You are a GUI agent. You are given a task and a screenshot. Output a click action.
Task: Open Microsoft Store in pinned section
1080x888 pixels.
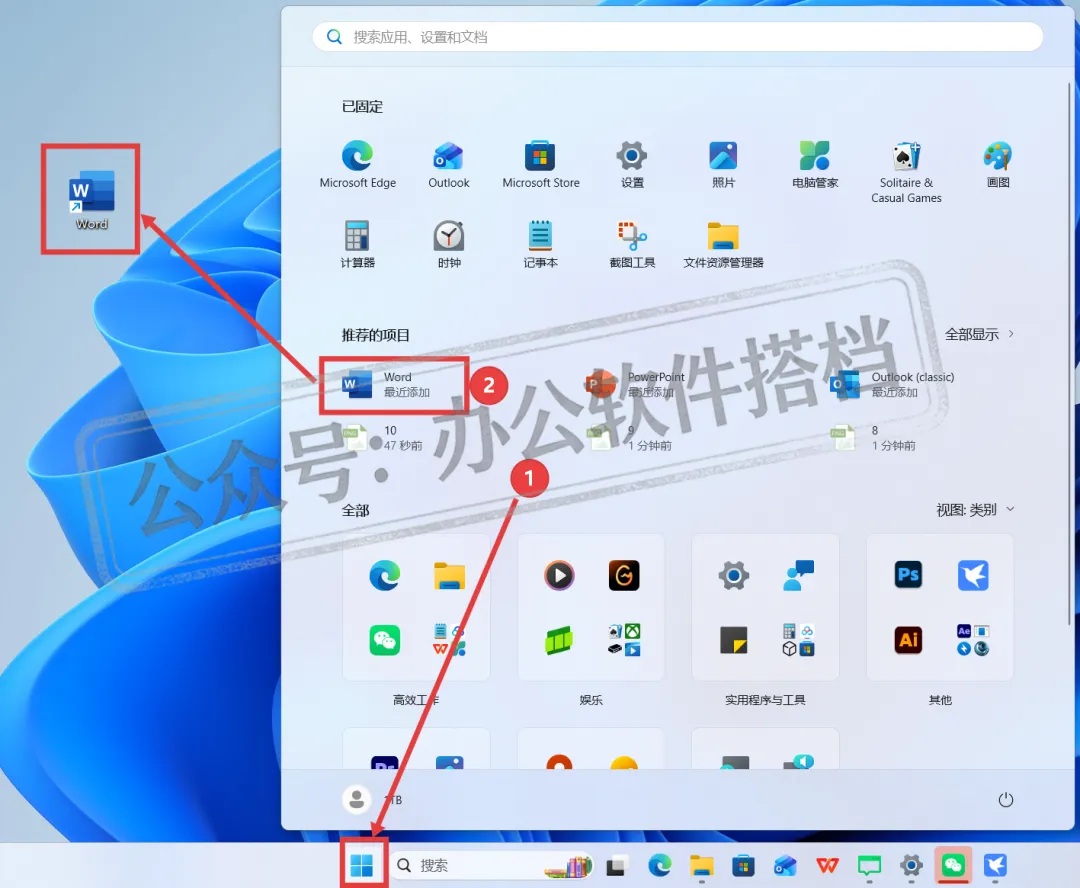pos(541,164)
